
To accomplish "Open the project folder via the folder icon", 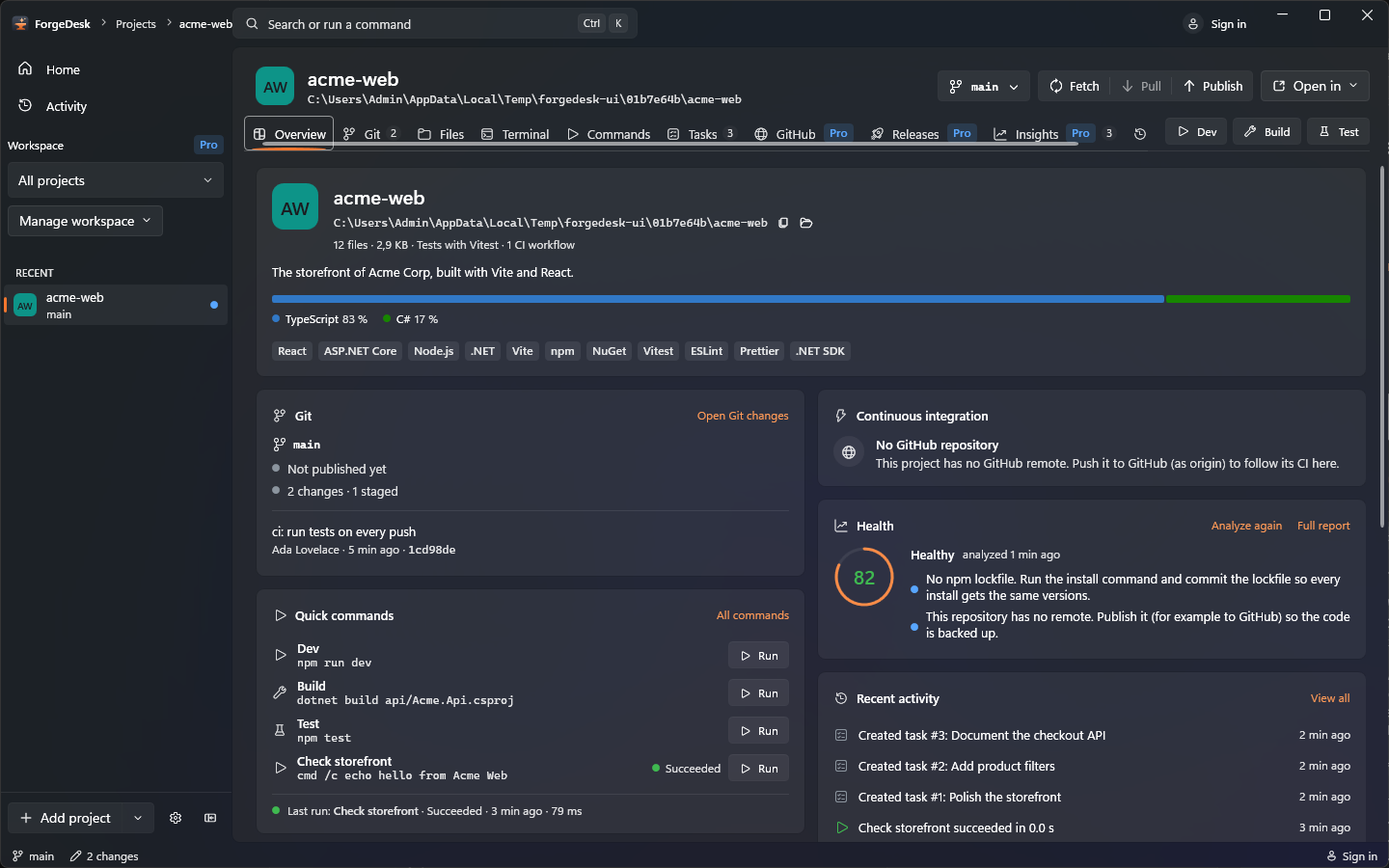I will [x=806, y=223].
